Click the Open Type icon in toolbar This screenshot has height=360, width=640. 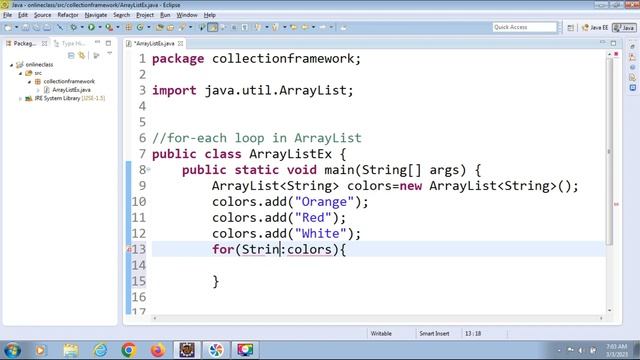click(x=160, y=27)
